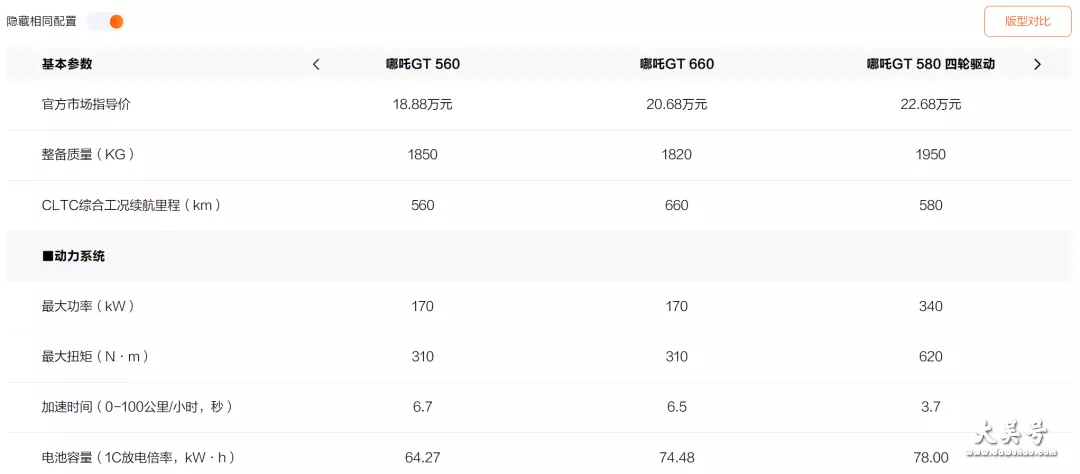Click the 隐藏相同配置 label text
The width and height of the screenshot is (1080, 474).
41,21
